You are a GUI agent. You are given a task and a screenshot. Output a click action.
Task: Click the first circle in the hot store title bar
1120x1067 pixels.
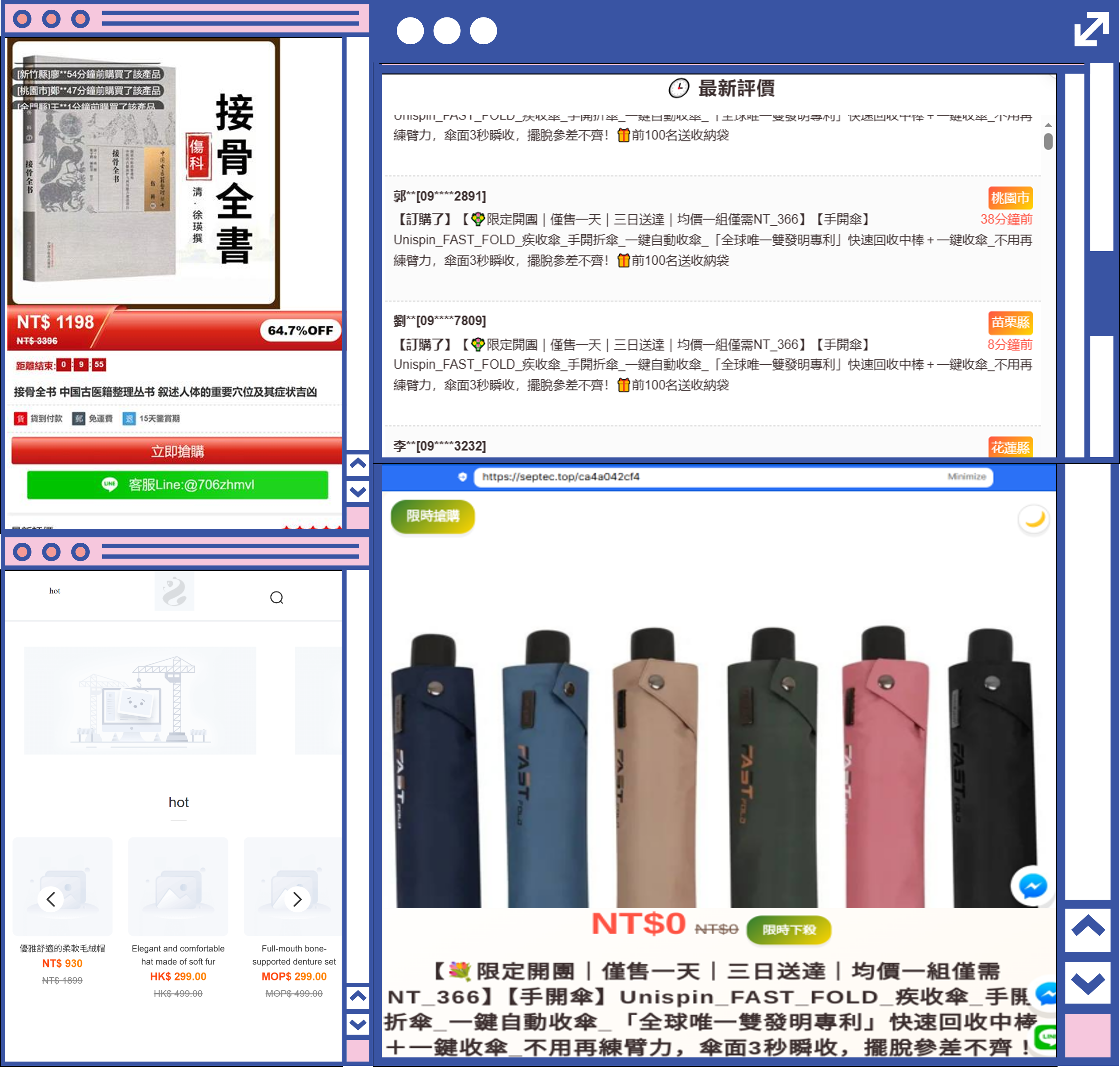pos(22,552)
